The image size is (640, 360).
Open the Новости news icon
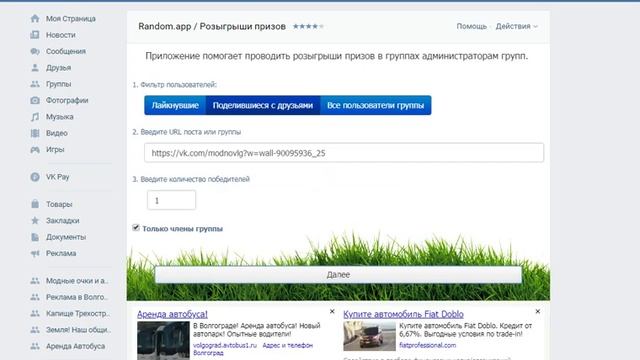click(35, 35)
